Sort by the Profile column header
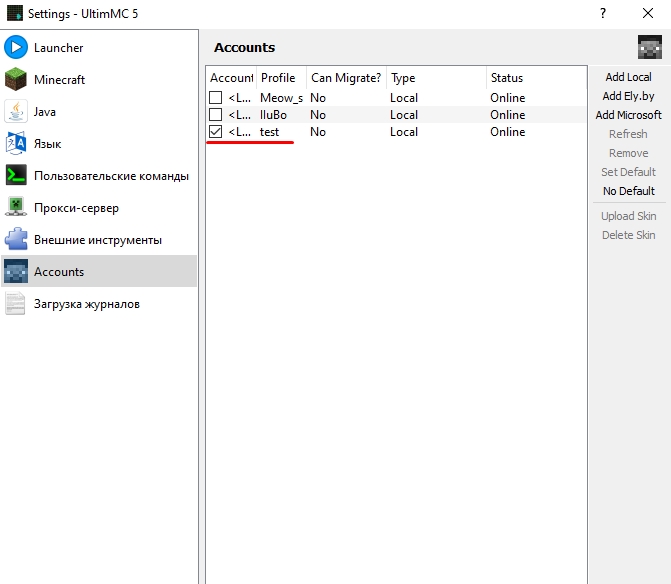Screen dimensions: 671x584 pos(281,78)
